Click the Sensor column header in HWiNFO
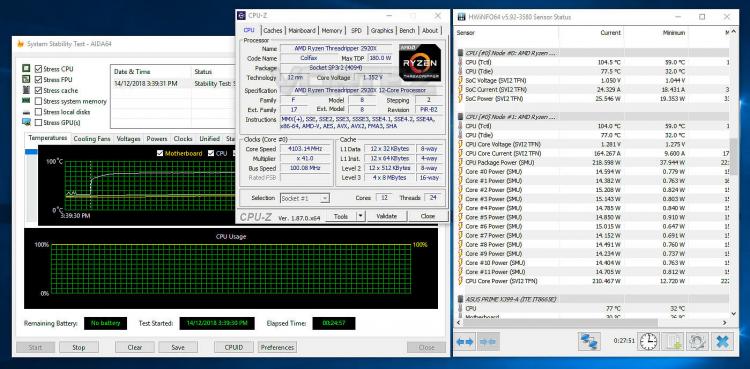750x369 pixels. tap(506, 33)
